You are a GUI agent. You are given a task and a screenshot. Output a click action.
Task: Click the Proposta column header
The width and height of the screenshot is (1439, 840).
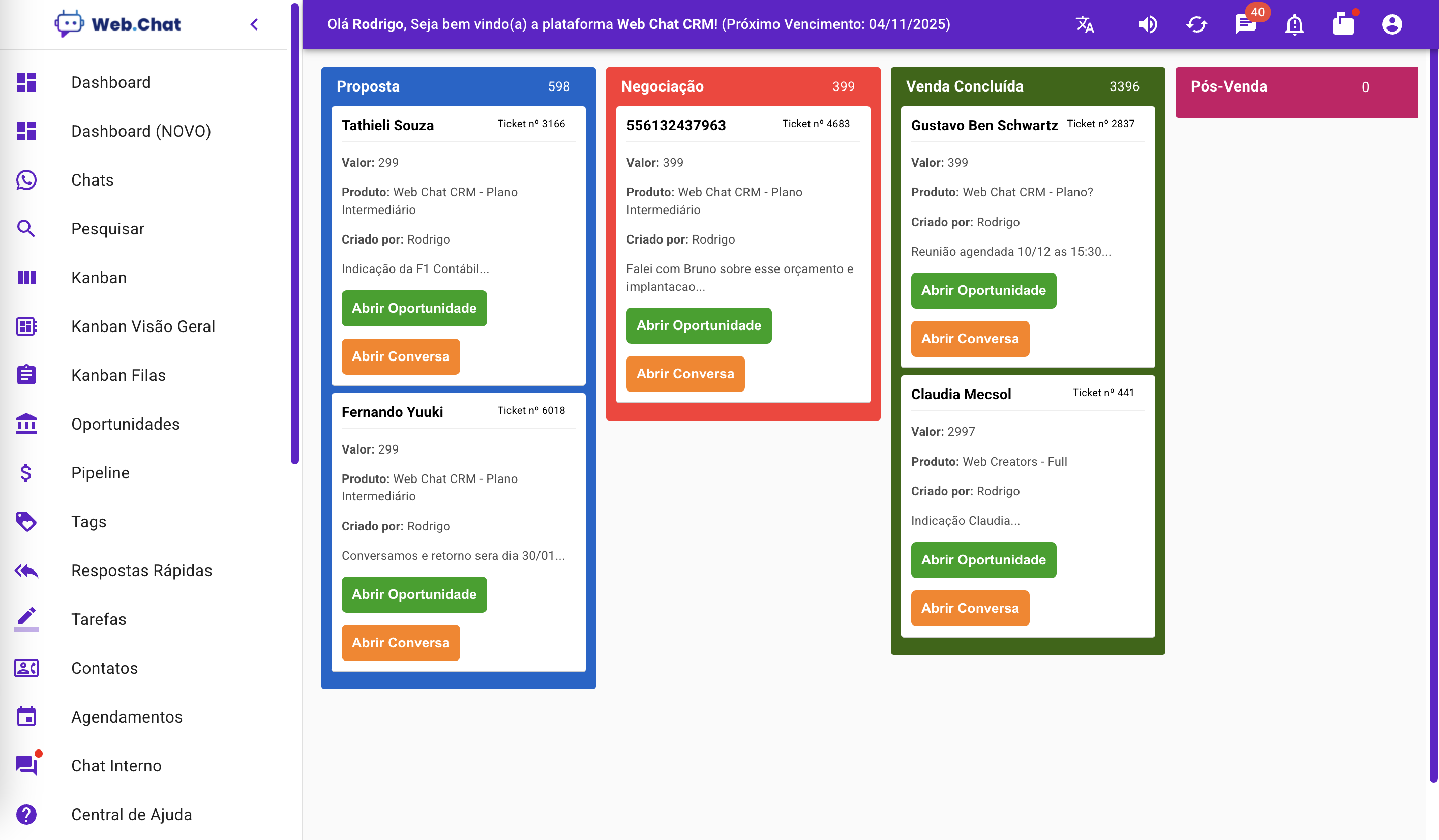click(x=459, y=86)
